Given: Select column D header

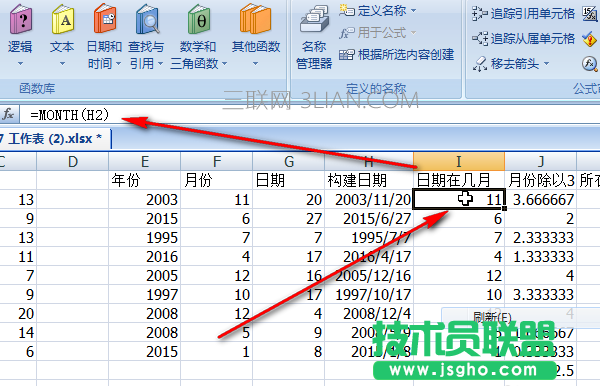Looking at the screenshot, I should tap(73, 161).
